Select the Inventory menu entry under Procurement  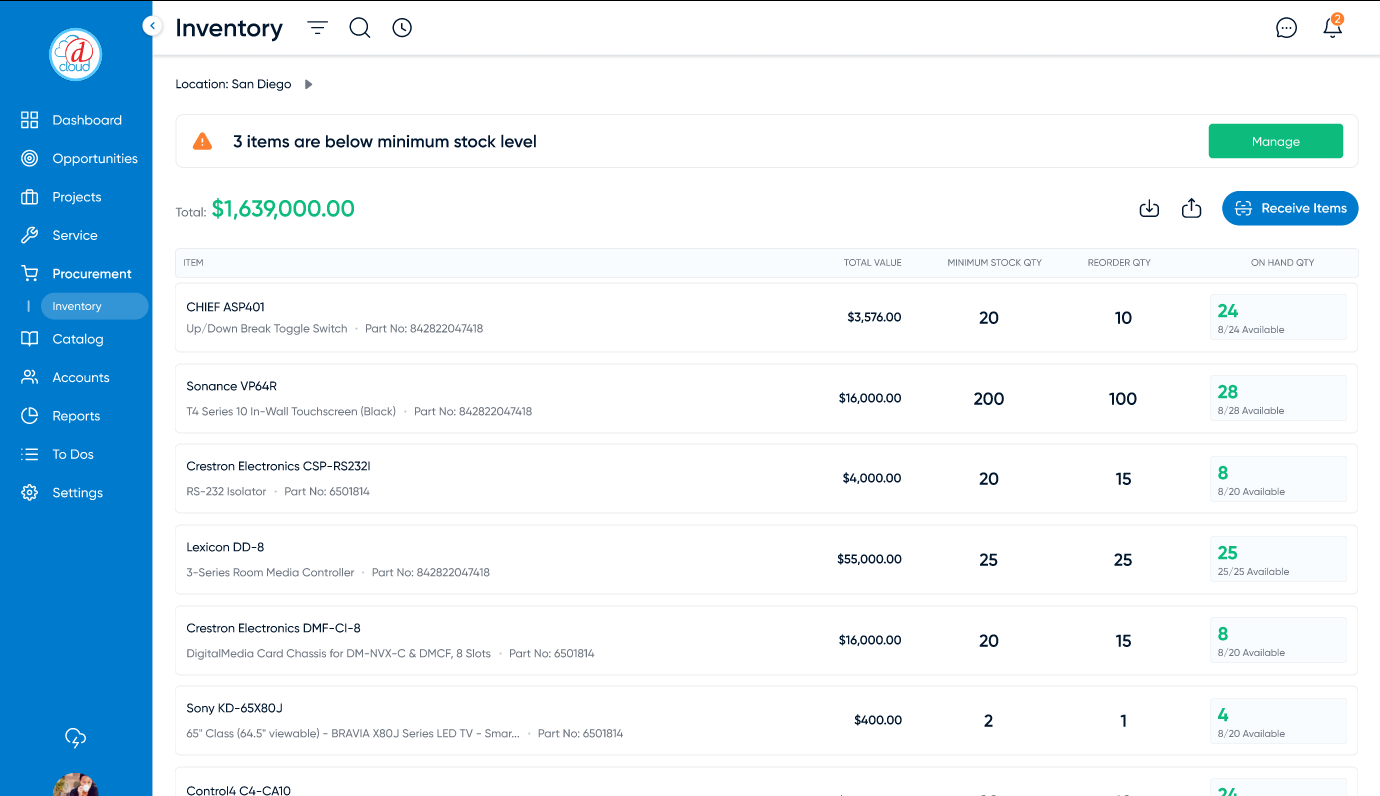[94, 305]
